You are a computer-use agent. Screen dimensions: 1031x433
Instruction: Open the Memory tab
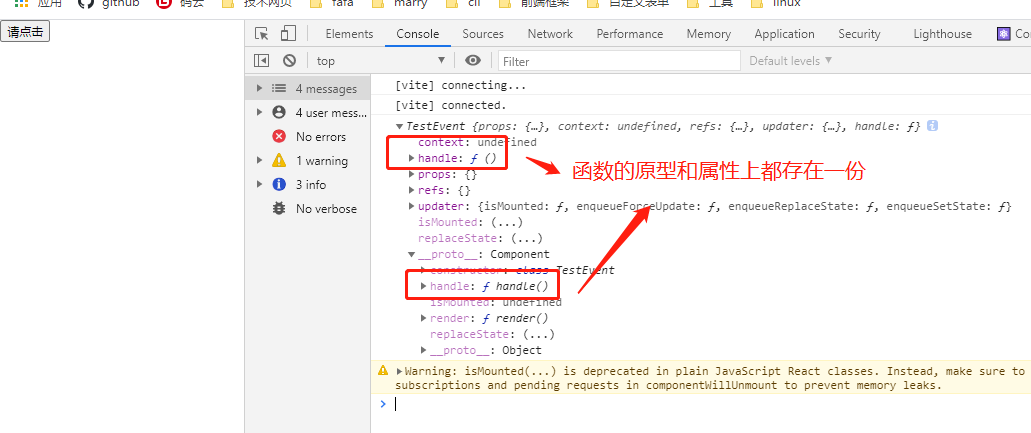708,34
